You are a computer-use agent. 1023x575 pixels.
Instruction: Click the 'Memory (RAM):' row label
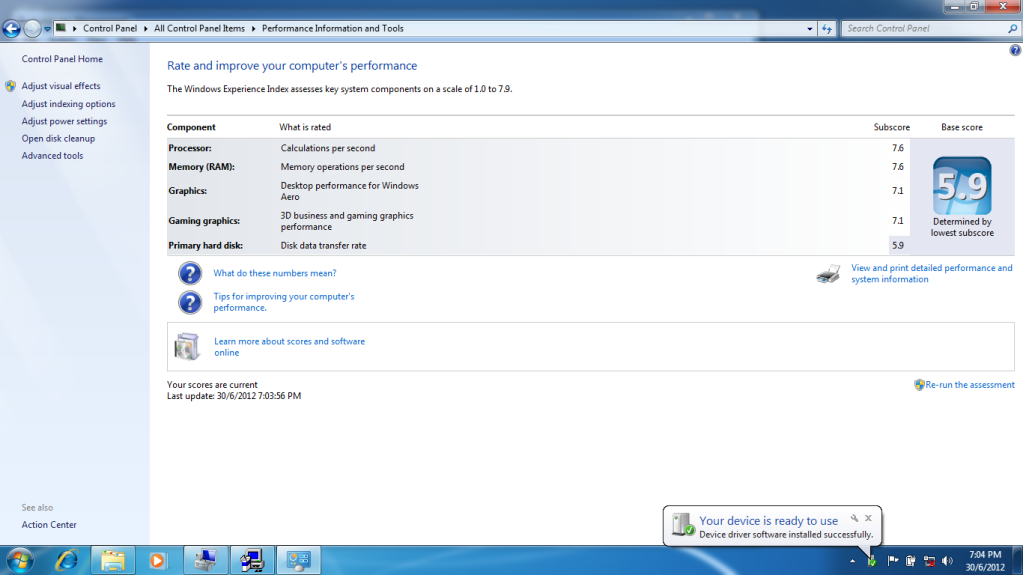(202, 167)
